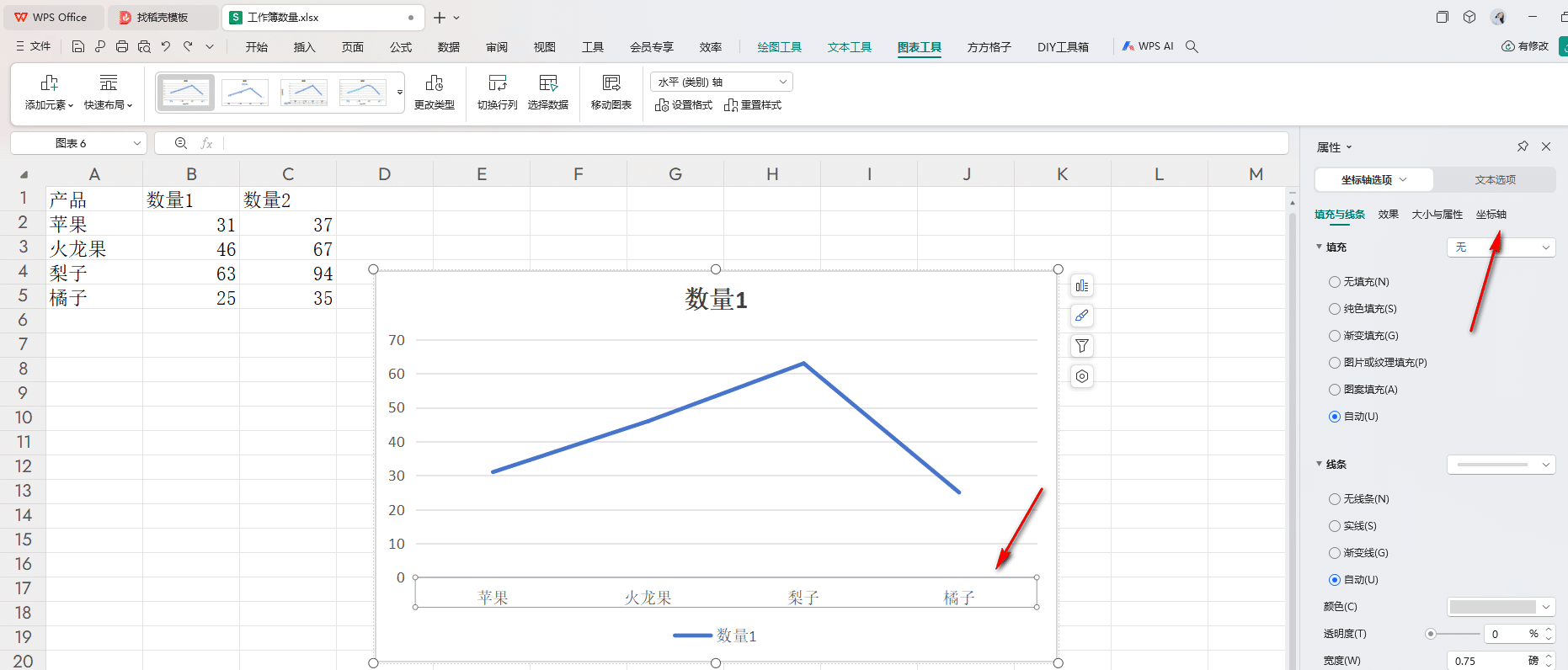This screenshot has height=670, width=1568.
Task: Open the quick access toolbar customize arrow
Action: [210, 47]
